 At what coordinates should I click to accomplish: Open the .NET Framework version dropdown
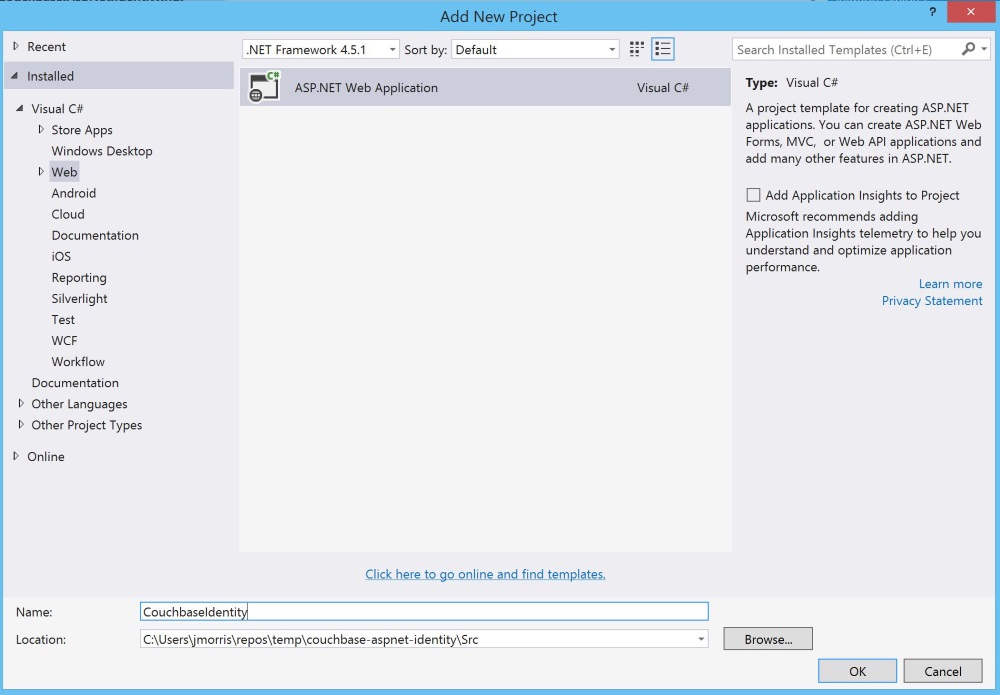321,49
